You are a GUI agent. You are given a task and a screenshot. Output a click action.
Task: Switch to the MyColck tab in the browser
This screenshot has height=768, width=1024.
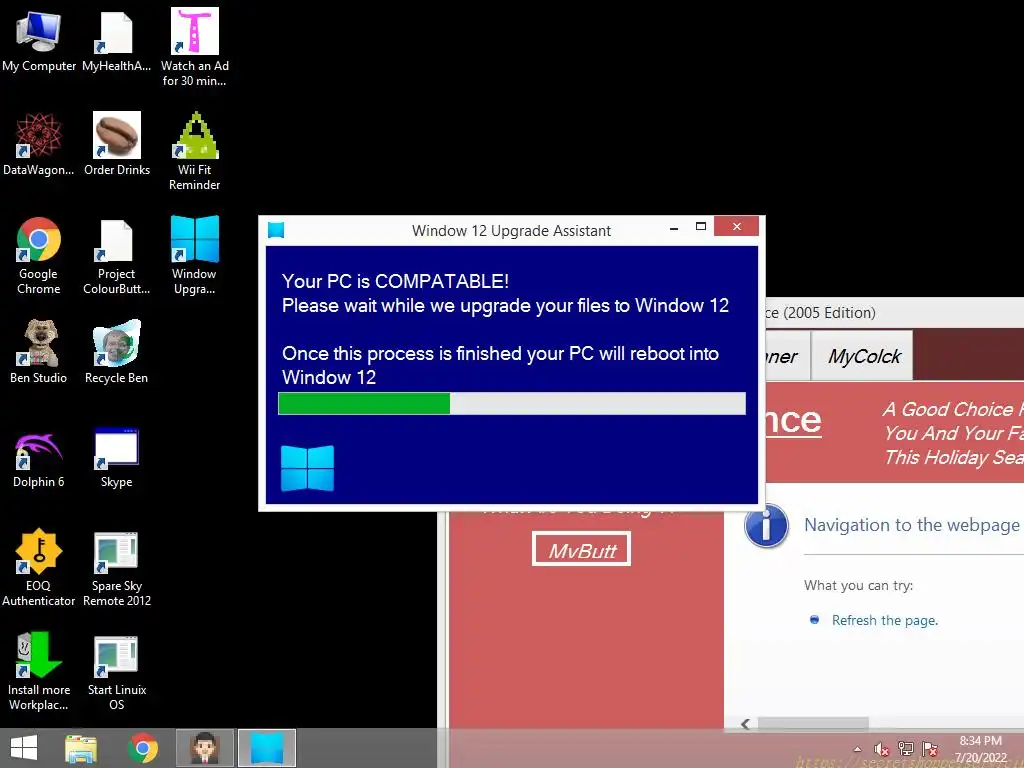tap(863, 356)
